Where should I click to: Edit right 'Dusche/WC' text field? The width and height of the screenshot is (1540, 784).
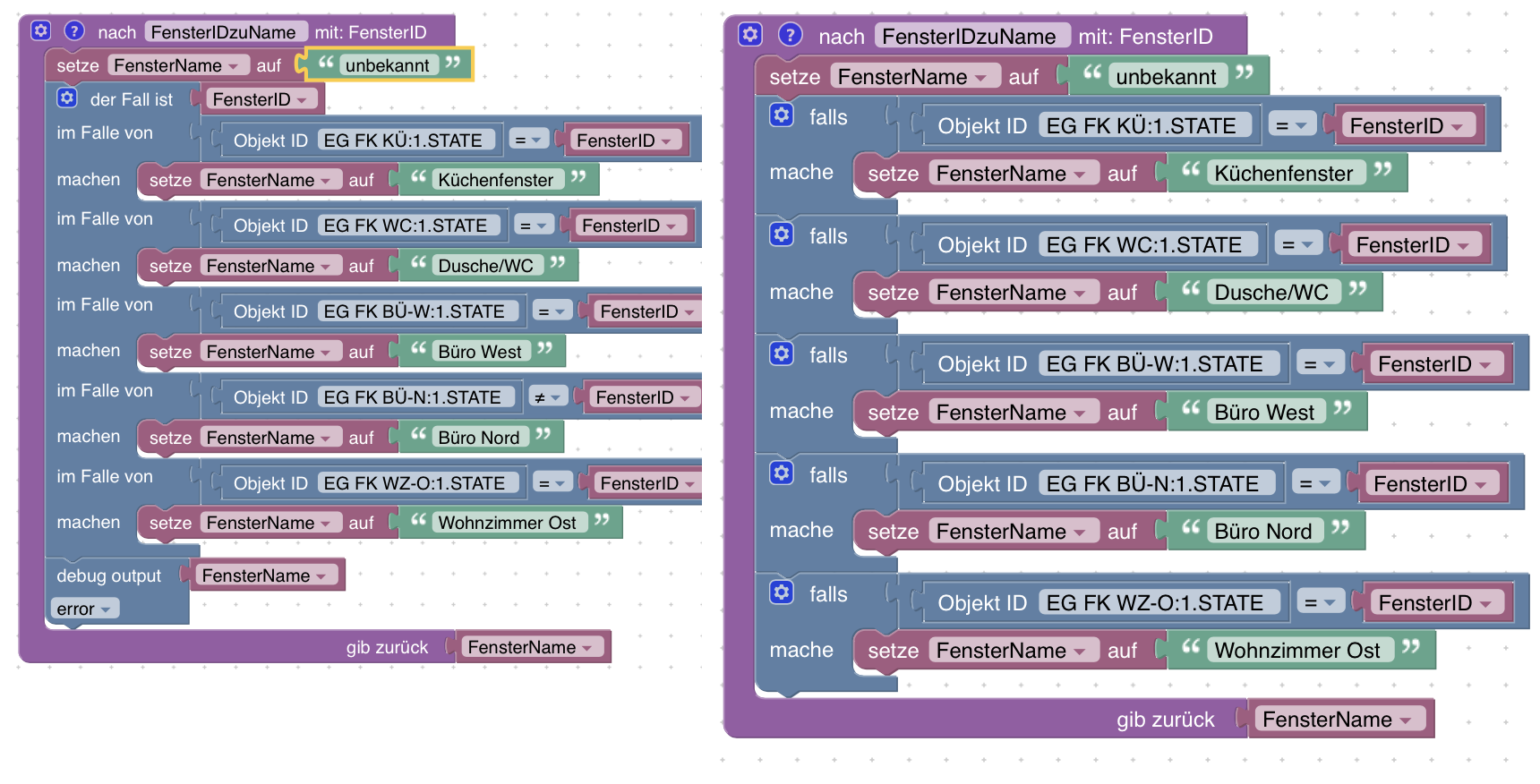click(x=1272, y=293)
